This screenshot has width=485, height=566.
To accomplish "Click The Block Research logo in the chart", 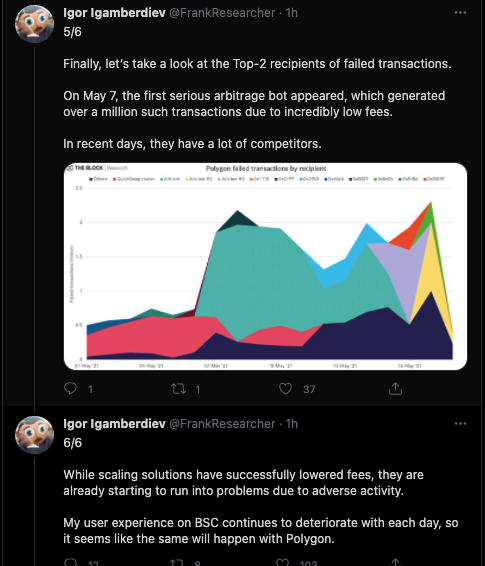I will [x=97, y=168].
